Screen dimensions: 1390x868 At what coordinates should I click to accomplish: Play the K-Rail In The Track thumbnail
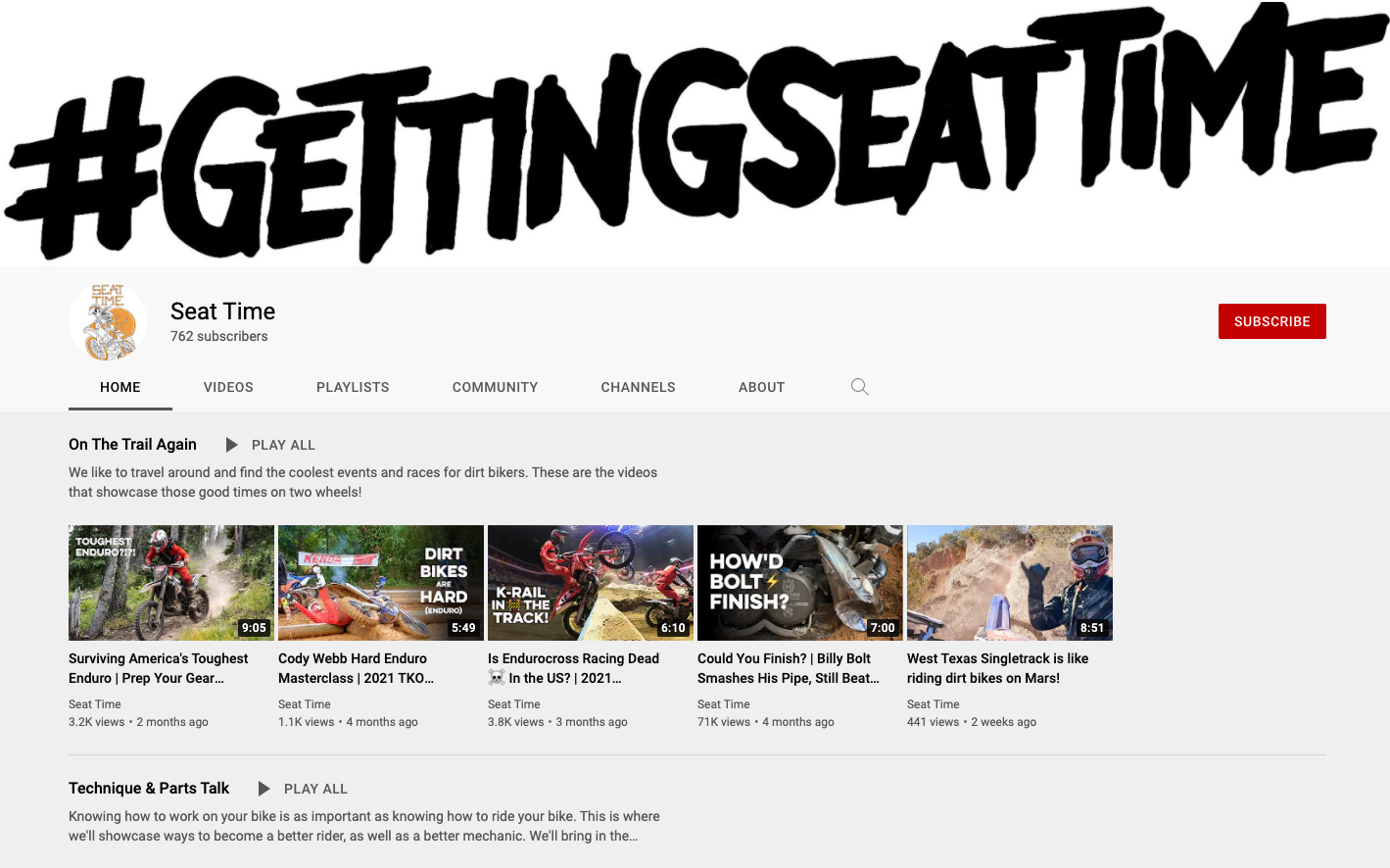pyautogui.click(x=591, y=582)
